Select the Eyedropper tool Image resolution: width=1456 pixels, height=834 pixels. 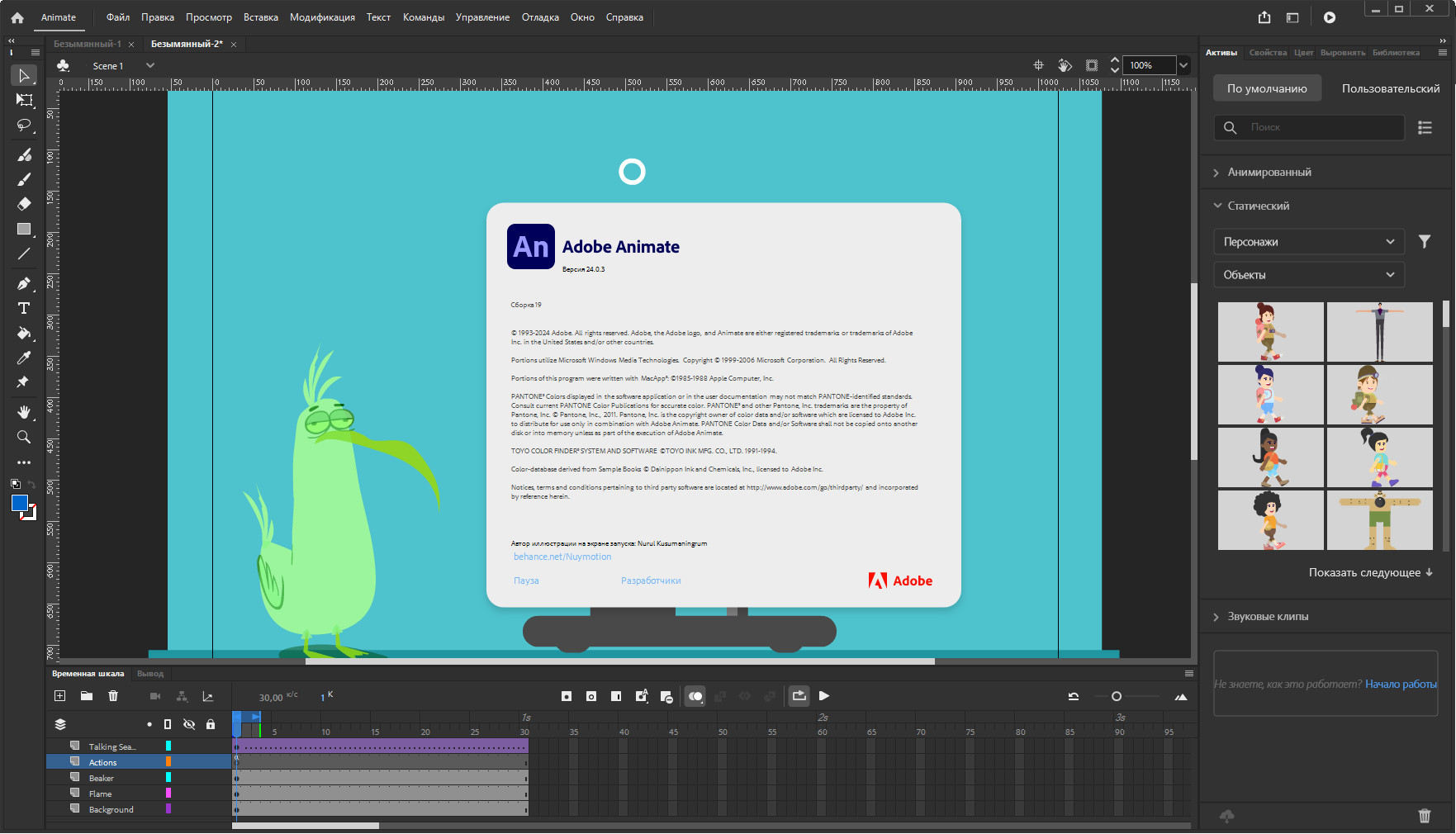24,358
